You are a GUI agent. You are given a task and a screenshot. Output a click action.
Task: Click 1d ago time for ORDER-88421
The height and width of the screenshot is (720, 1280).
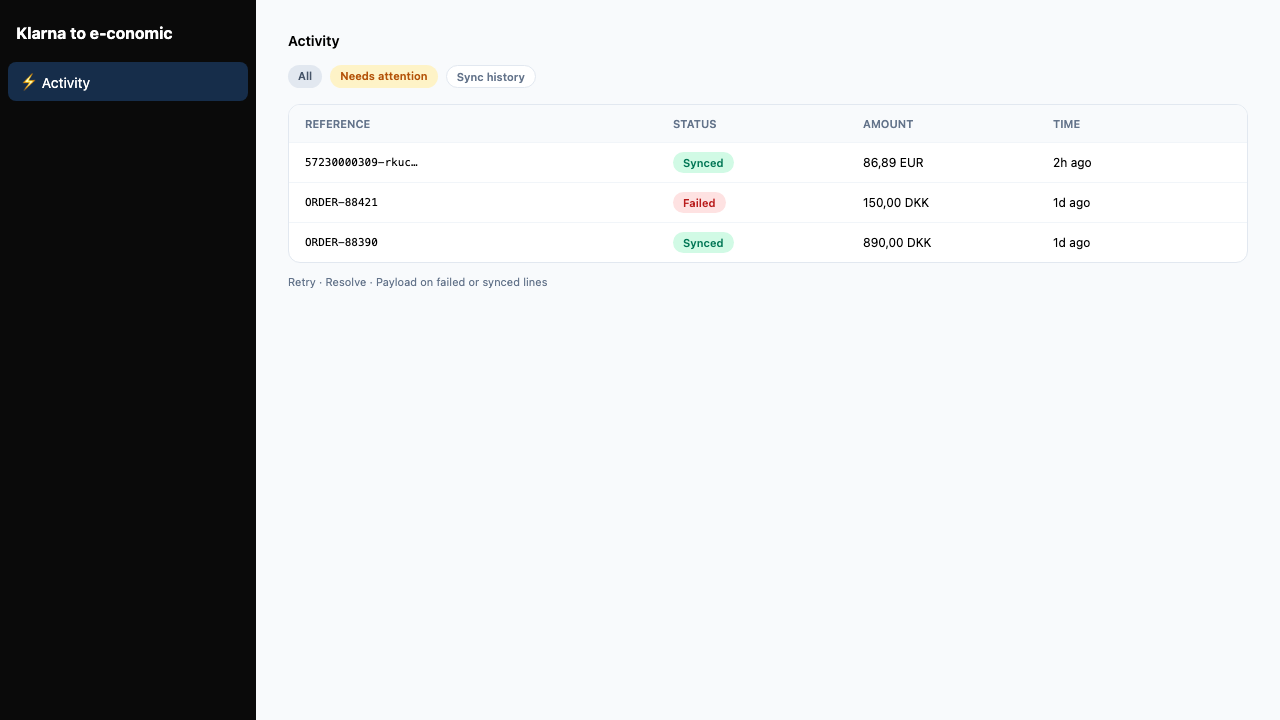[x=1072, y=202]
